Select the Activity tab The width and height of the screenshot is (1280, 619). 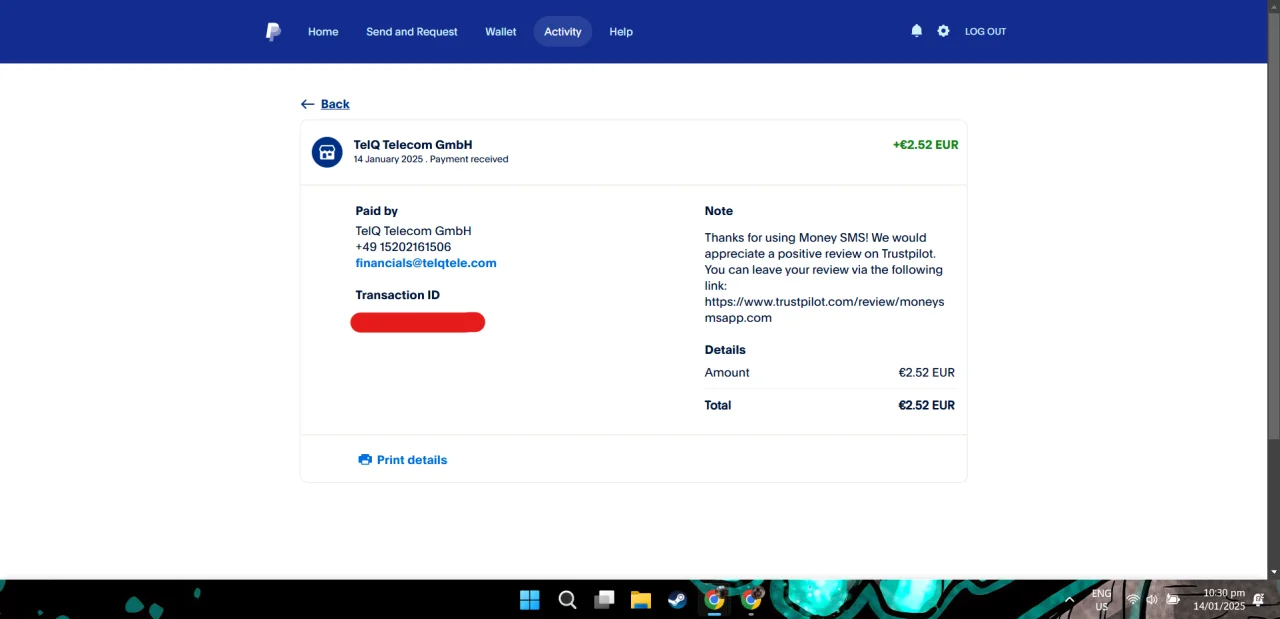click(563, 32)
